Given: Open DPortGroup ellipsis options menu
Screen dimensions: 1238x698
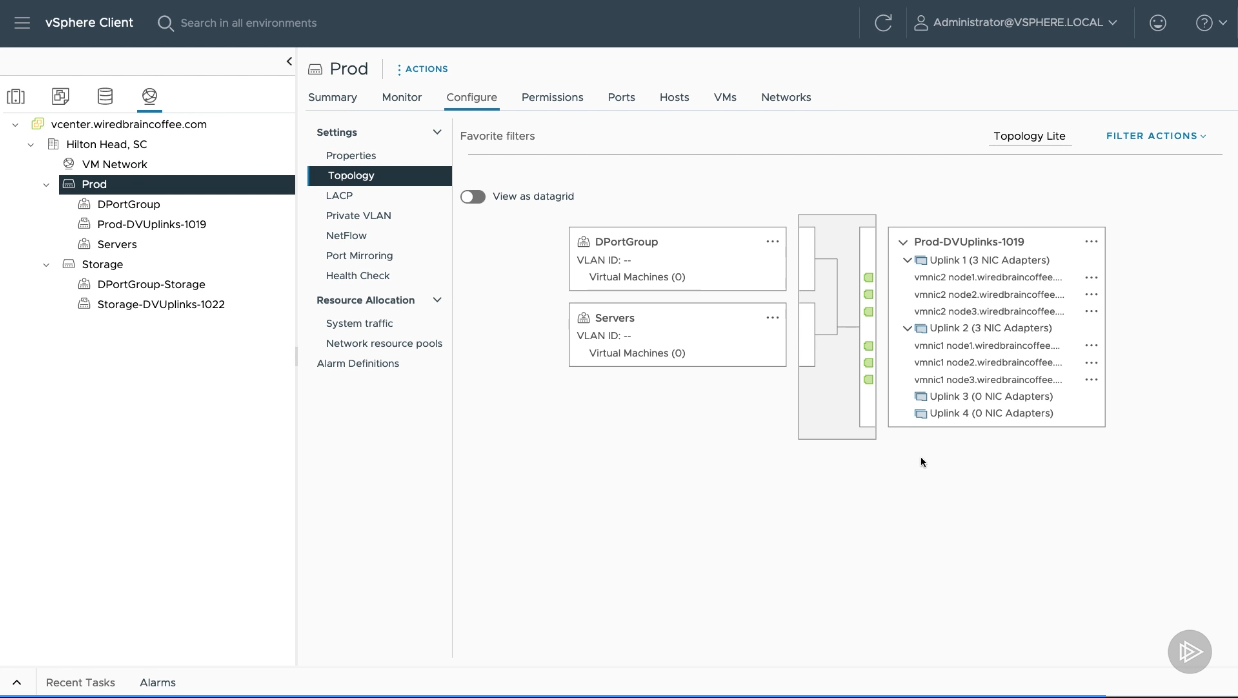Looking at the screenshot, I should 772,242.
